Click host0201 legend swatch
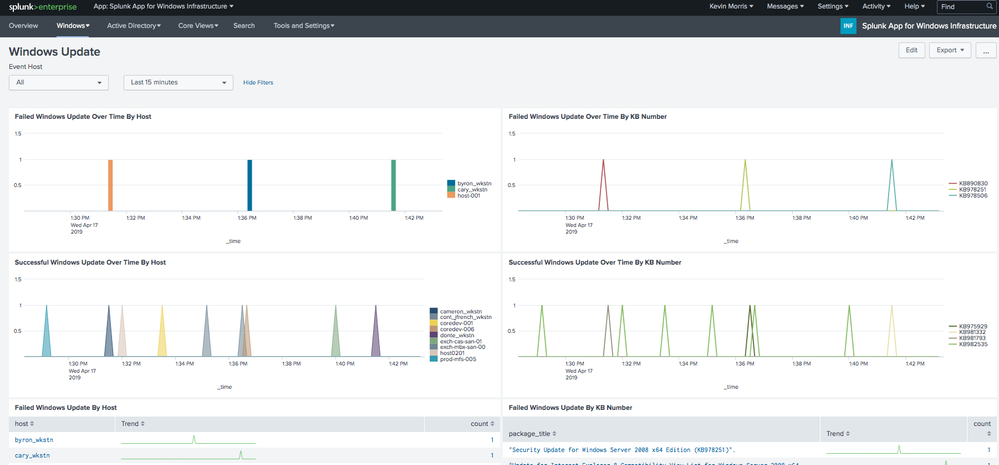This screenshot has width=999, height=465. [434, 354]
